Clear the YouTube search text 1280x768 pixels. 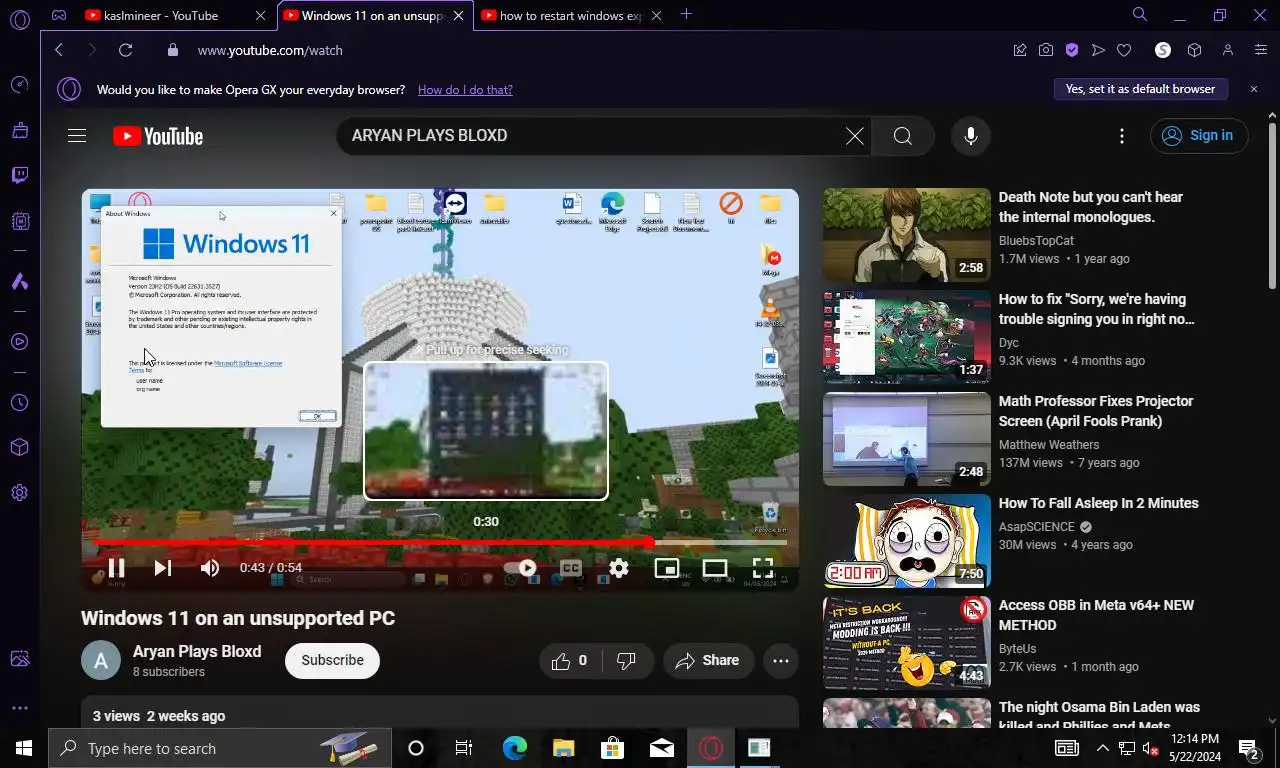855,136
